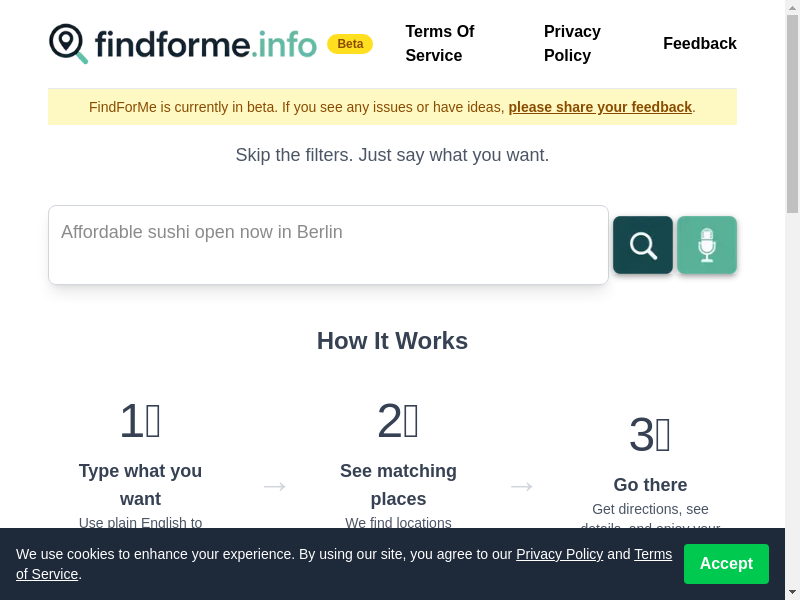Click the scrollbar up arrow
This screenshot has height=600, width=800.
792,8
